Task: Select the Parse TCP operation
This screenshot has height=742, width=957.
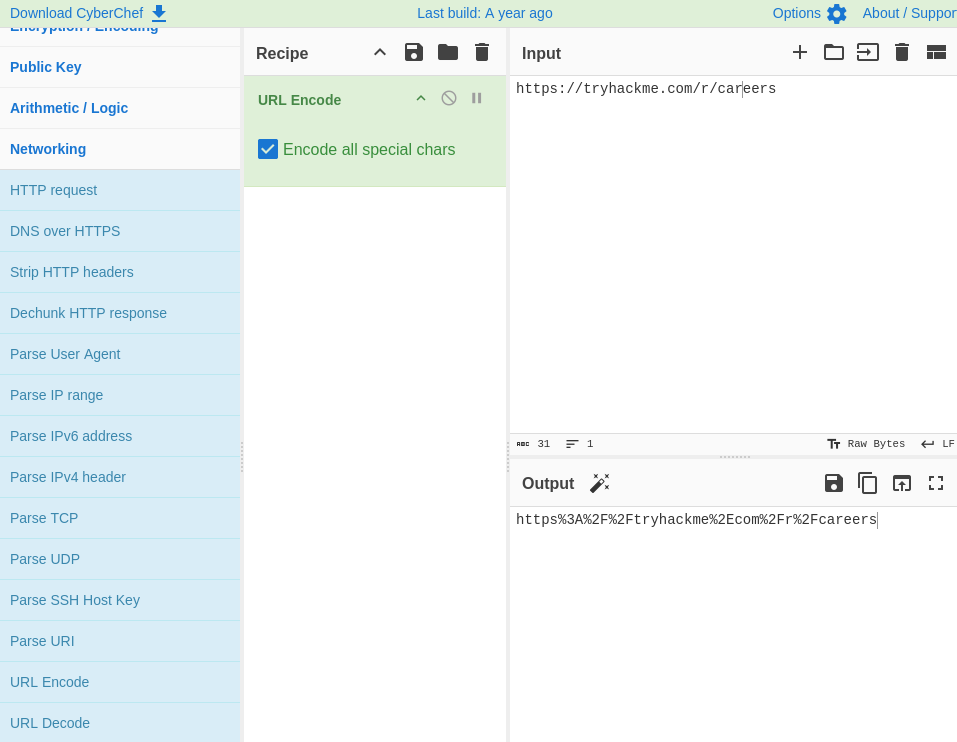Action: point(120,518)
